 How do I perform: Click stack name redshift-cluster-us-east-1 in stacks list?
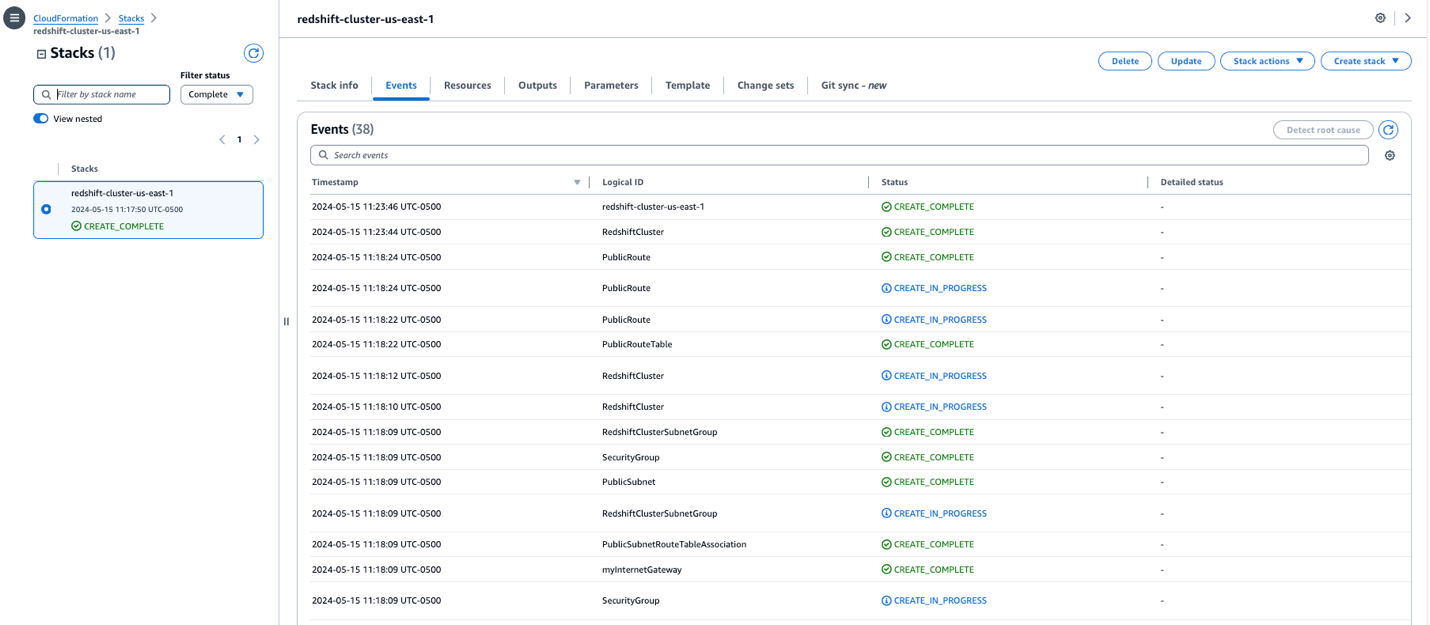(x=122, y=193)
